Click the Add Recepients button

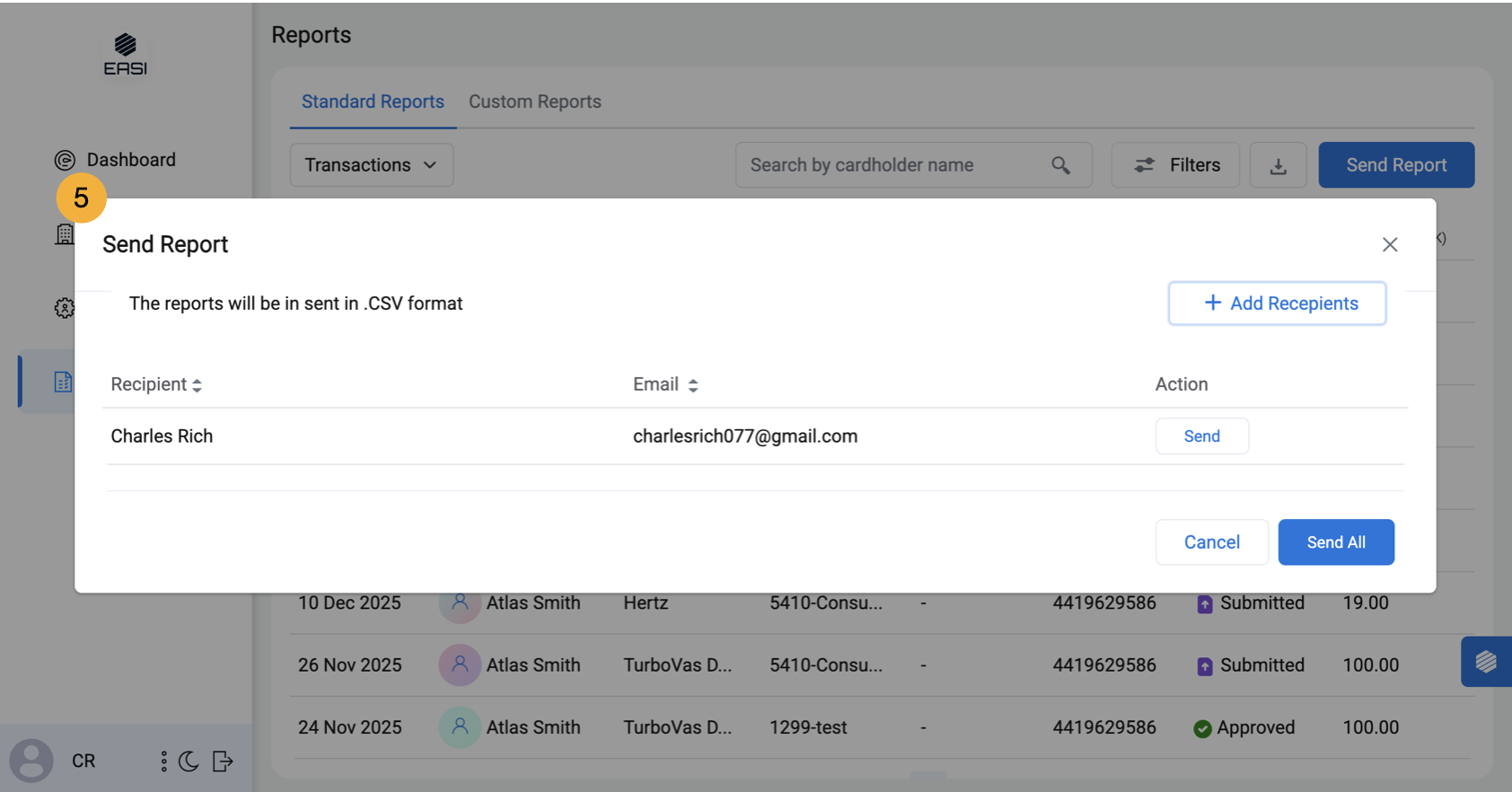(1277, 304)
